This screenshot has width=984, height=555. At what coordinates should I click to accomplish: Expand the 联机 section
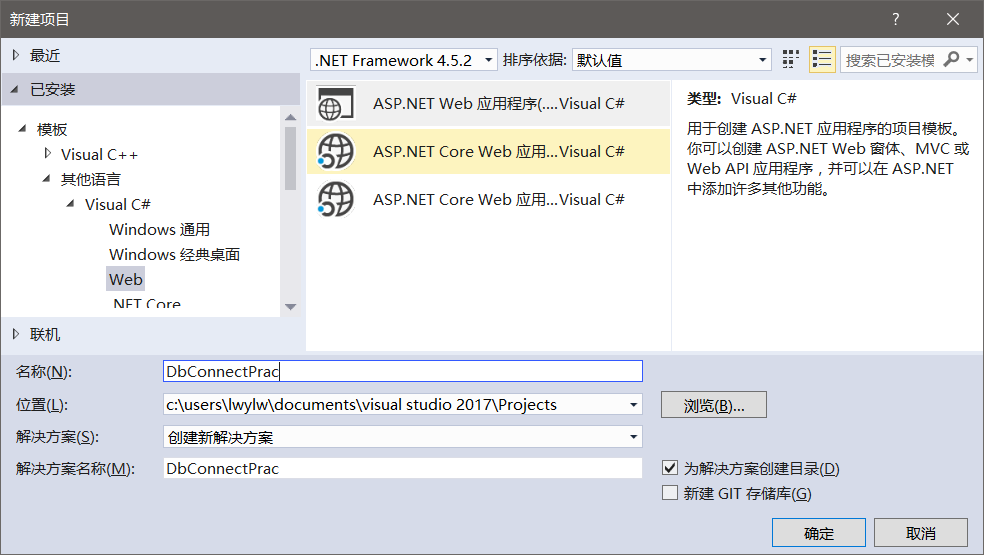click(x=16, y=334)
